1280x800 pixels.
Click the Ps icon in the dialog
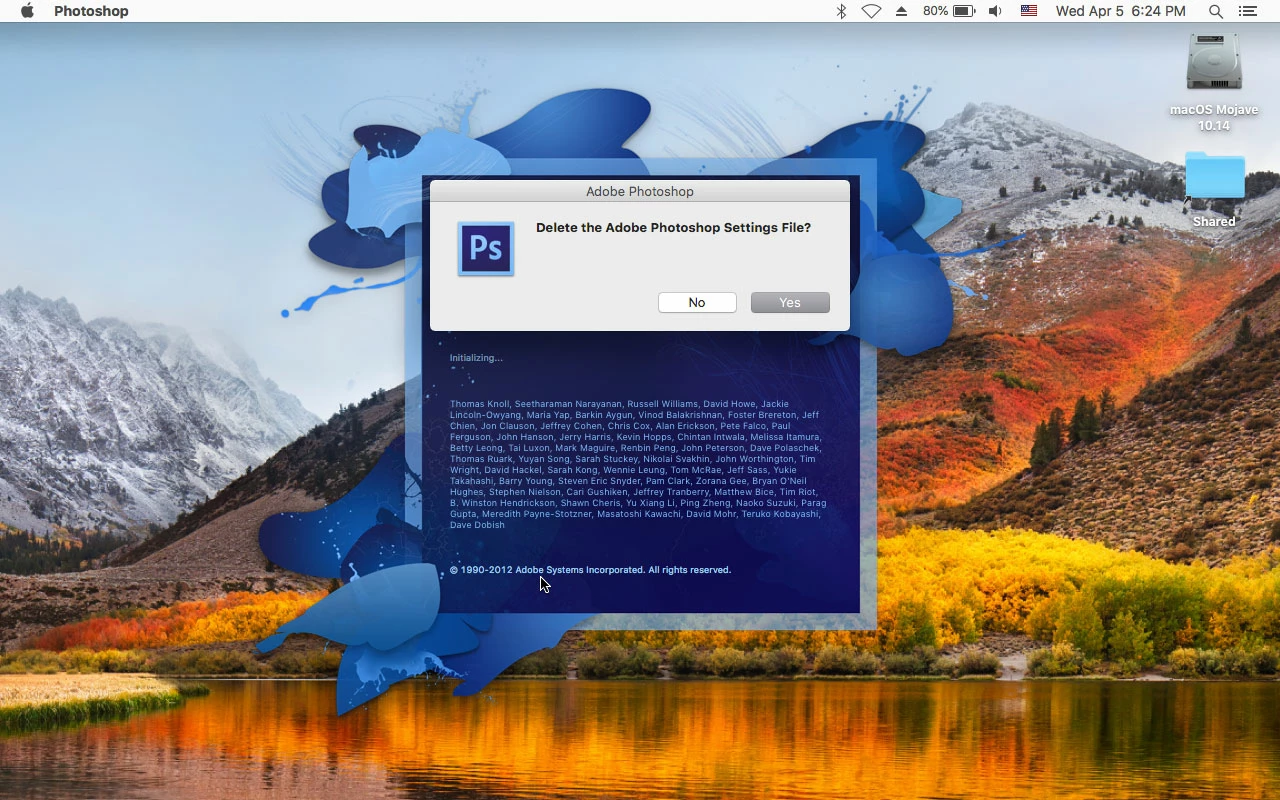point(486,249)
